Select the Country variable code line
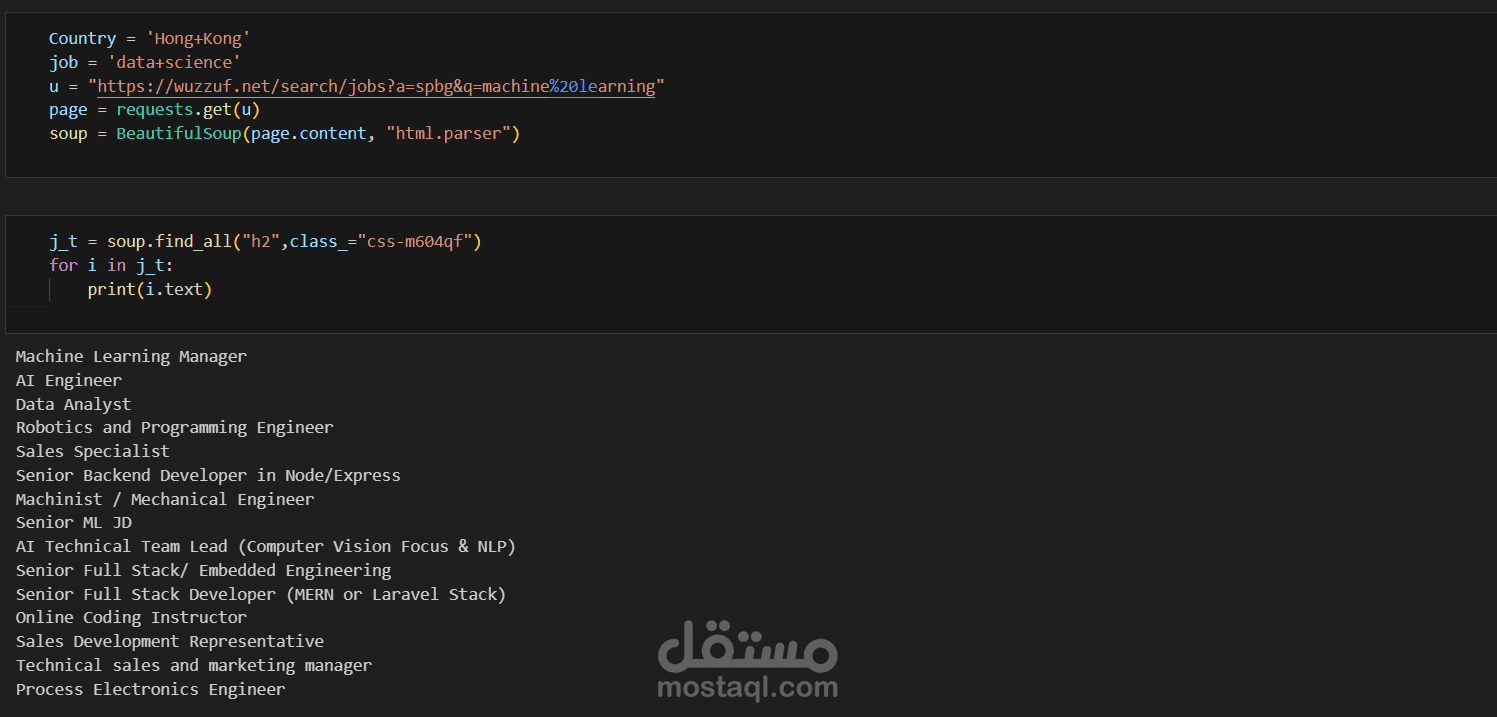Image resolution: width=1497 pixels, height=717 pixels. click(x=148, y=38)
